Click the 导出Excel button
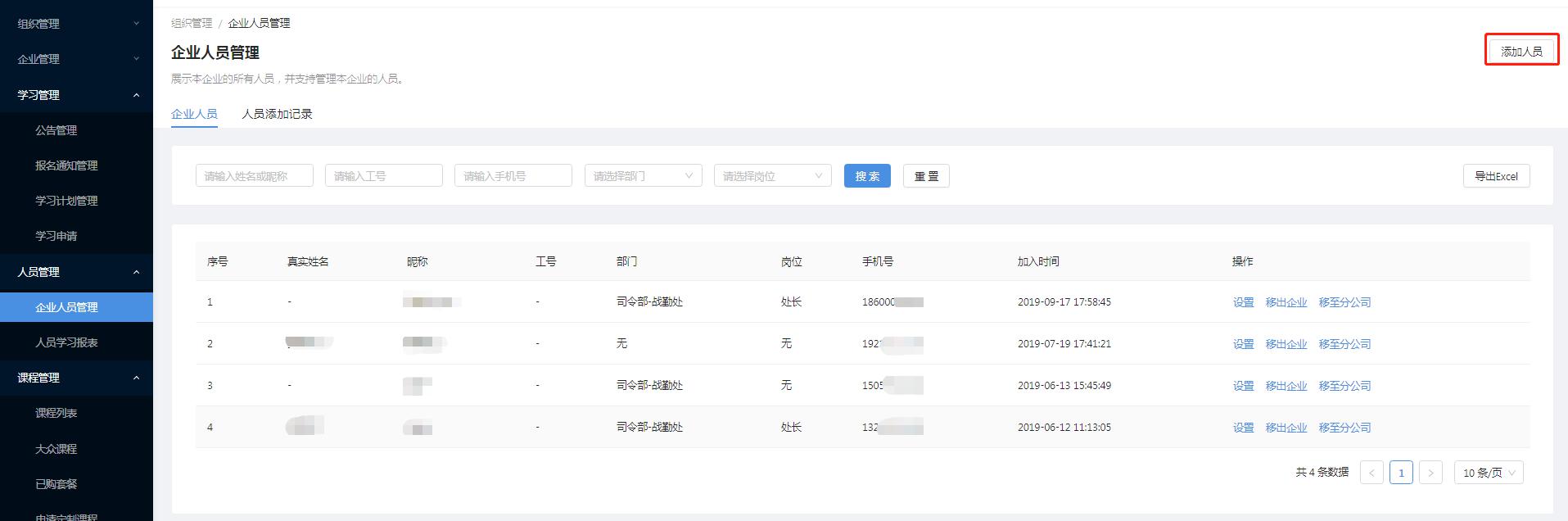The height and width of the screenshot is (521, 1568). [1496, 175]
